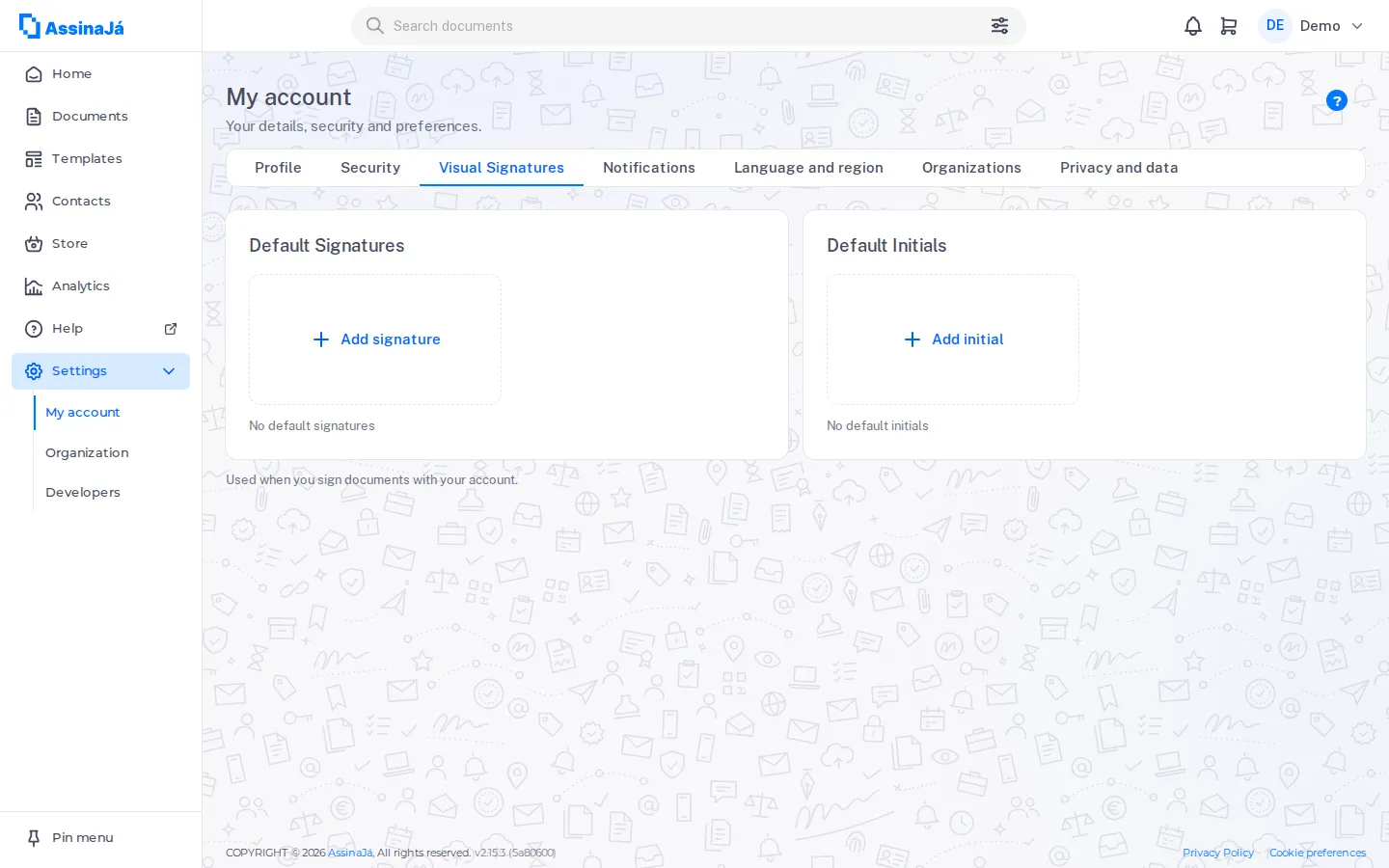Click the AssinaJá footer link

tap(350, 853)
